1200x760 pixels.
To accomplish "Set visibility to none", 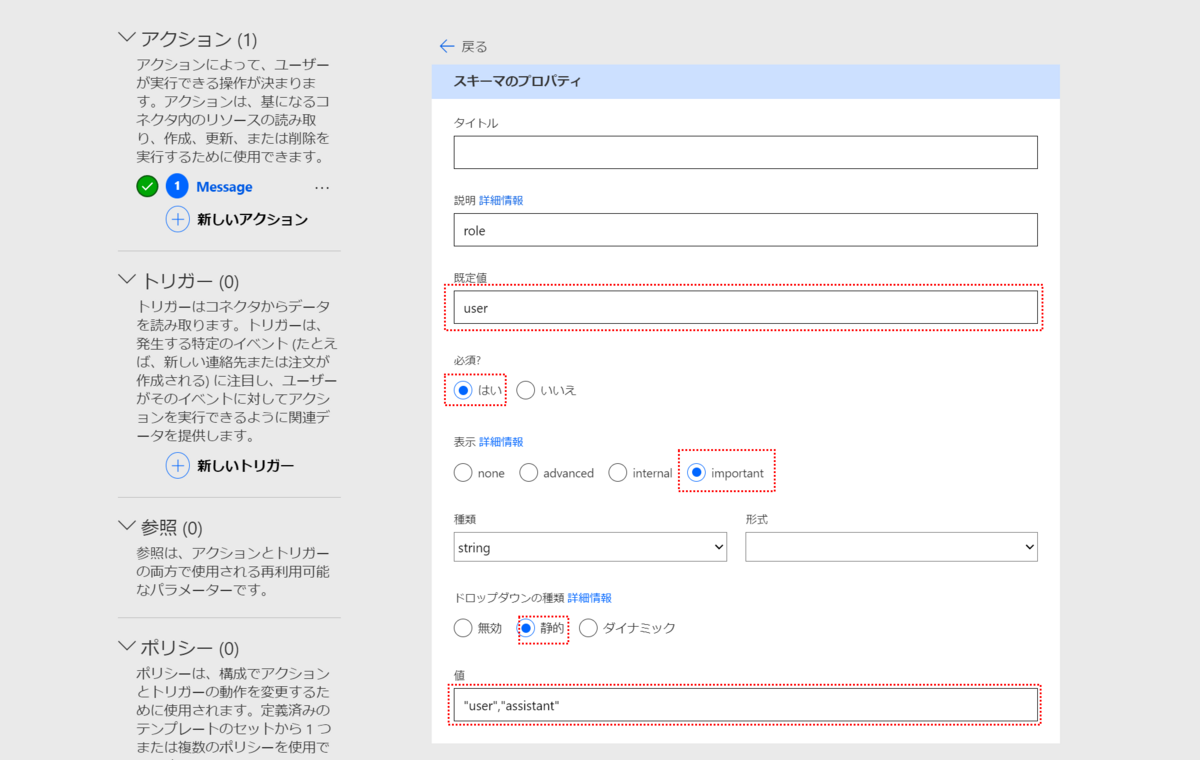I will (x=463, y=473).
